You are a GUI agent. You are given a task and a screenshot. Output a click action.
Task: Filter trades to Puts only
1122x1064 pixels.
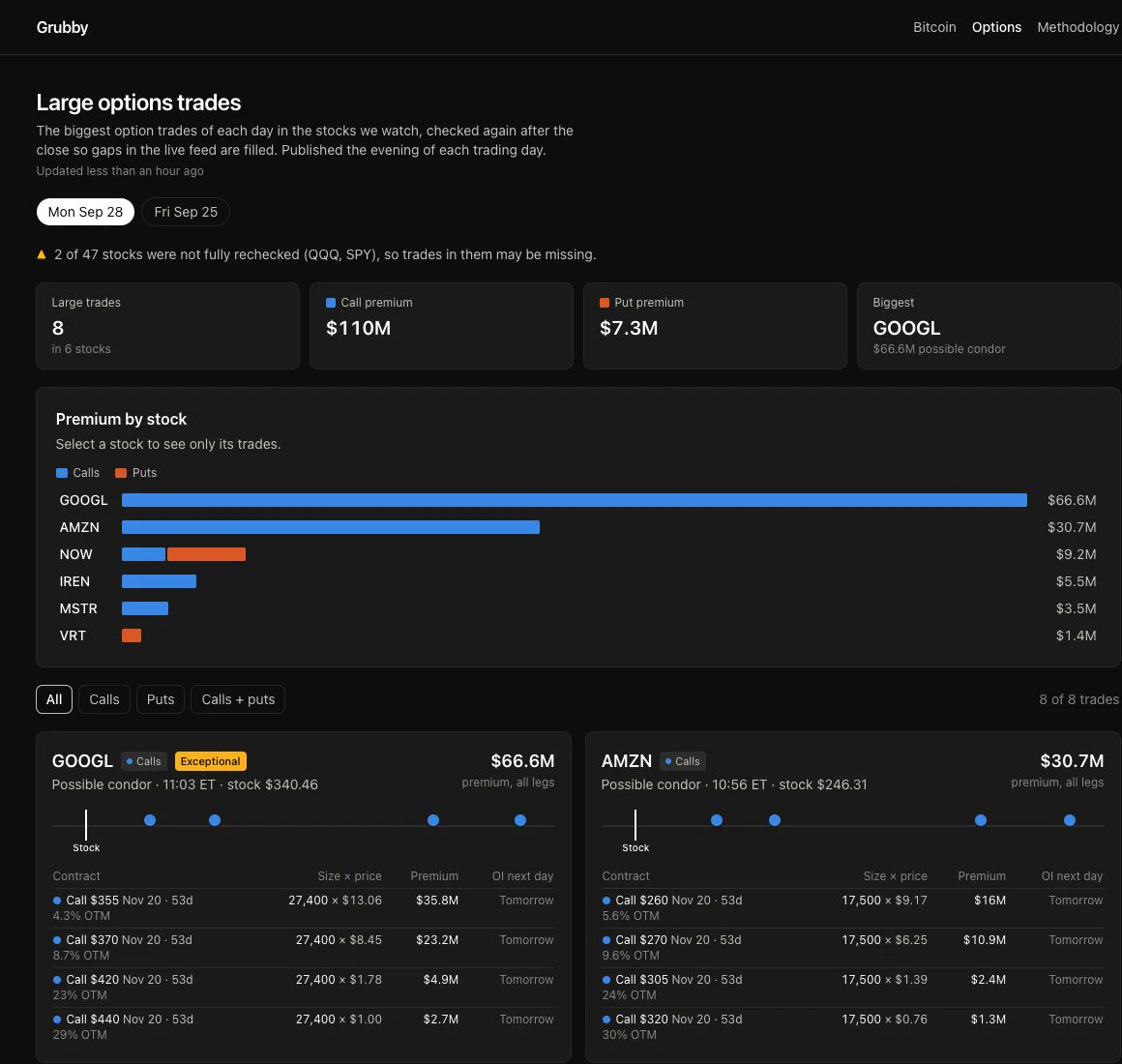point(161,699)
